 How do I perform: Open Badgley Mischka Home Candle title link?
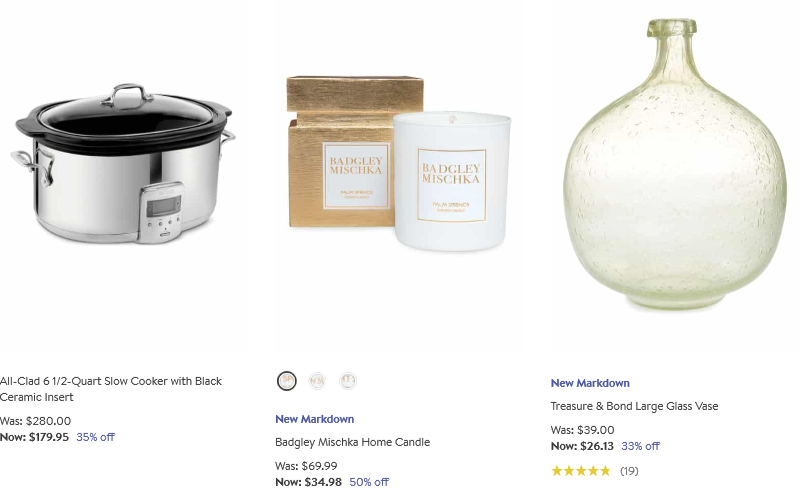(352, 442)
